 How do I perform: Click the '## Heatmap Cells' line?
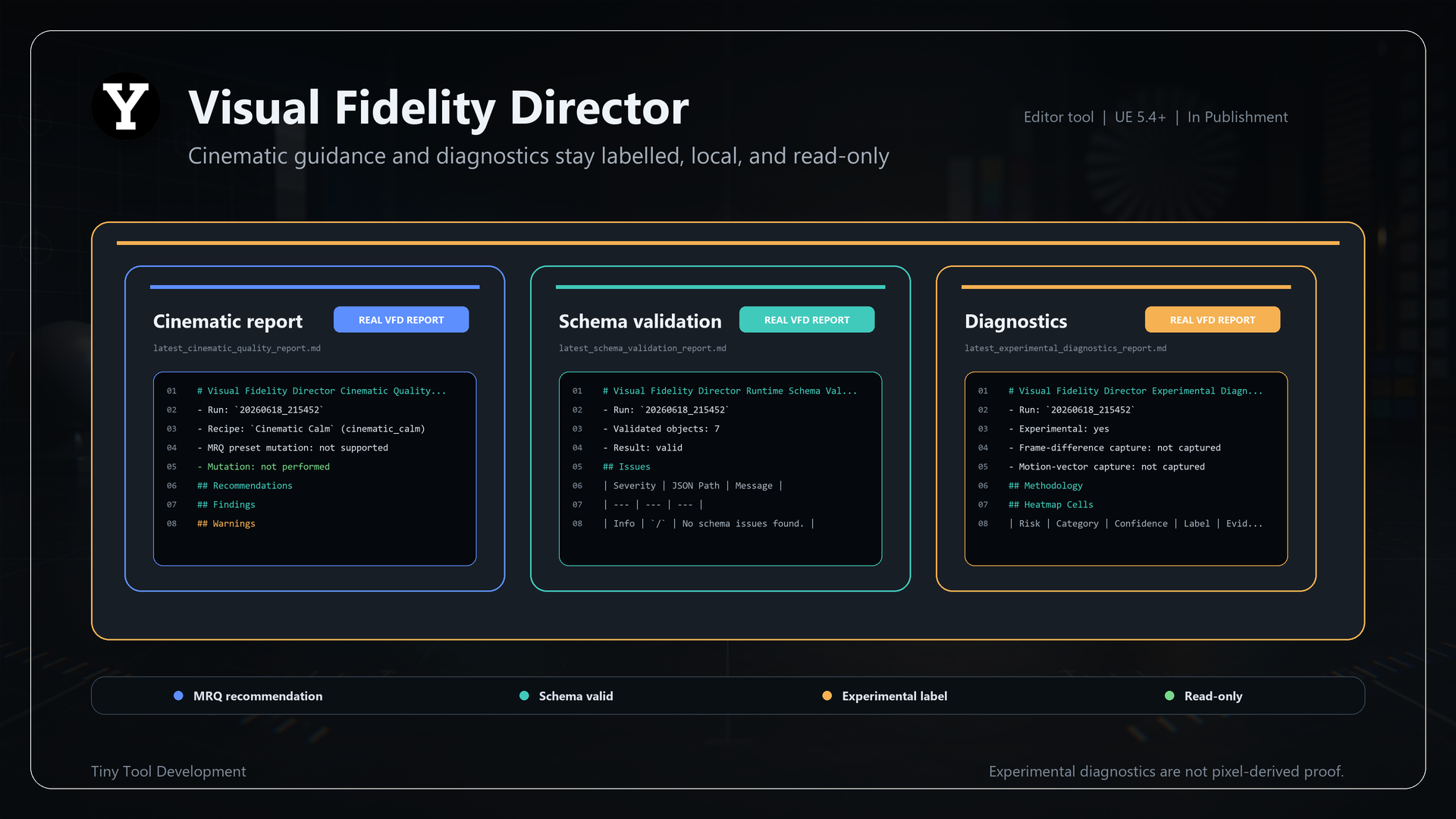coord(1051,505)
